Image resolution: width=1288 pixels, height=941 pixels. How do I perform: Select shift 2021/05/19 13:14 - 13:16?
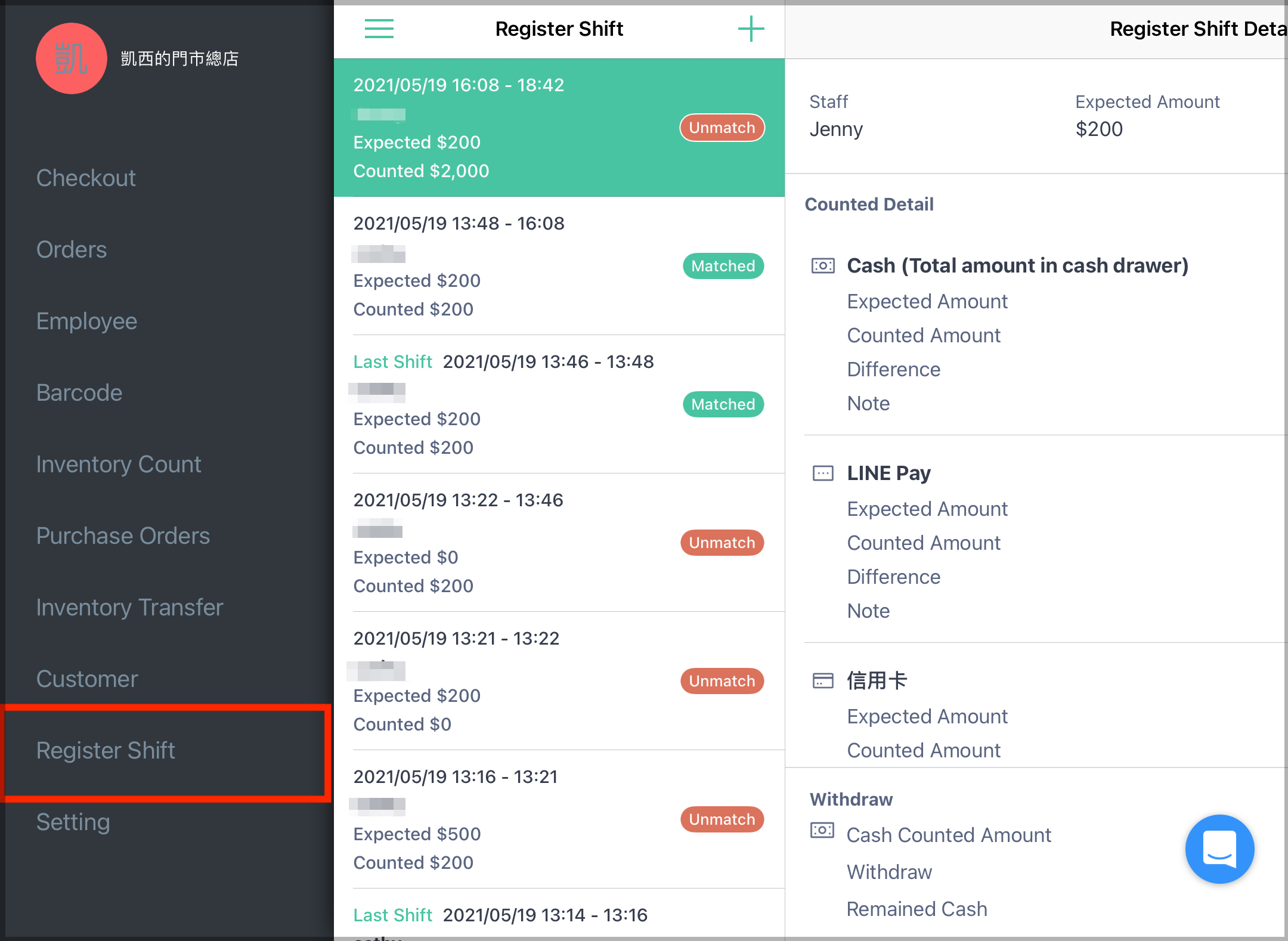tap(559, 915)
